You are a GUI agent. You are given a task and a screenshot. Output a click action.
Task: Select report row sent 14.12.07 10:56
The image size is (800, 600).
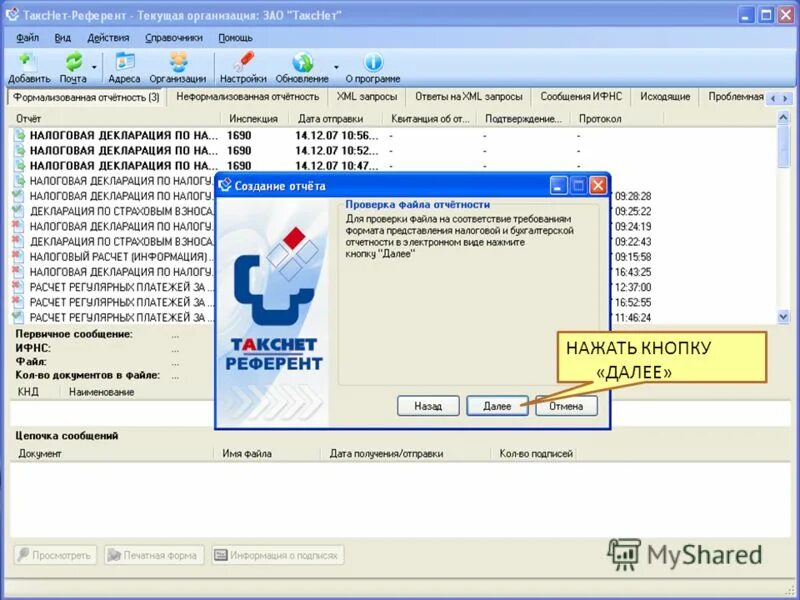393,135
